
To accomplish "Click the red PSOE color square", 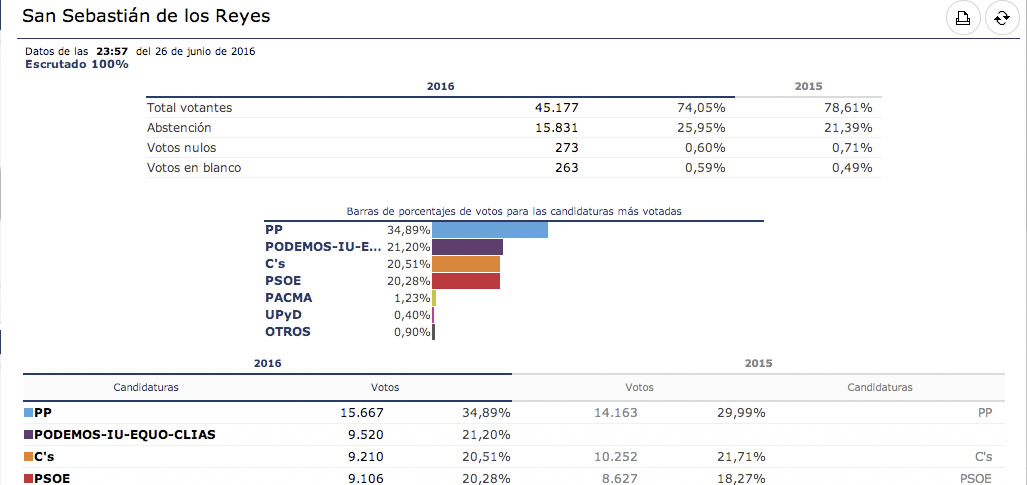I will [28, 479].
